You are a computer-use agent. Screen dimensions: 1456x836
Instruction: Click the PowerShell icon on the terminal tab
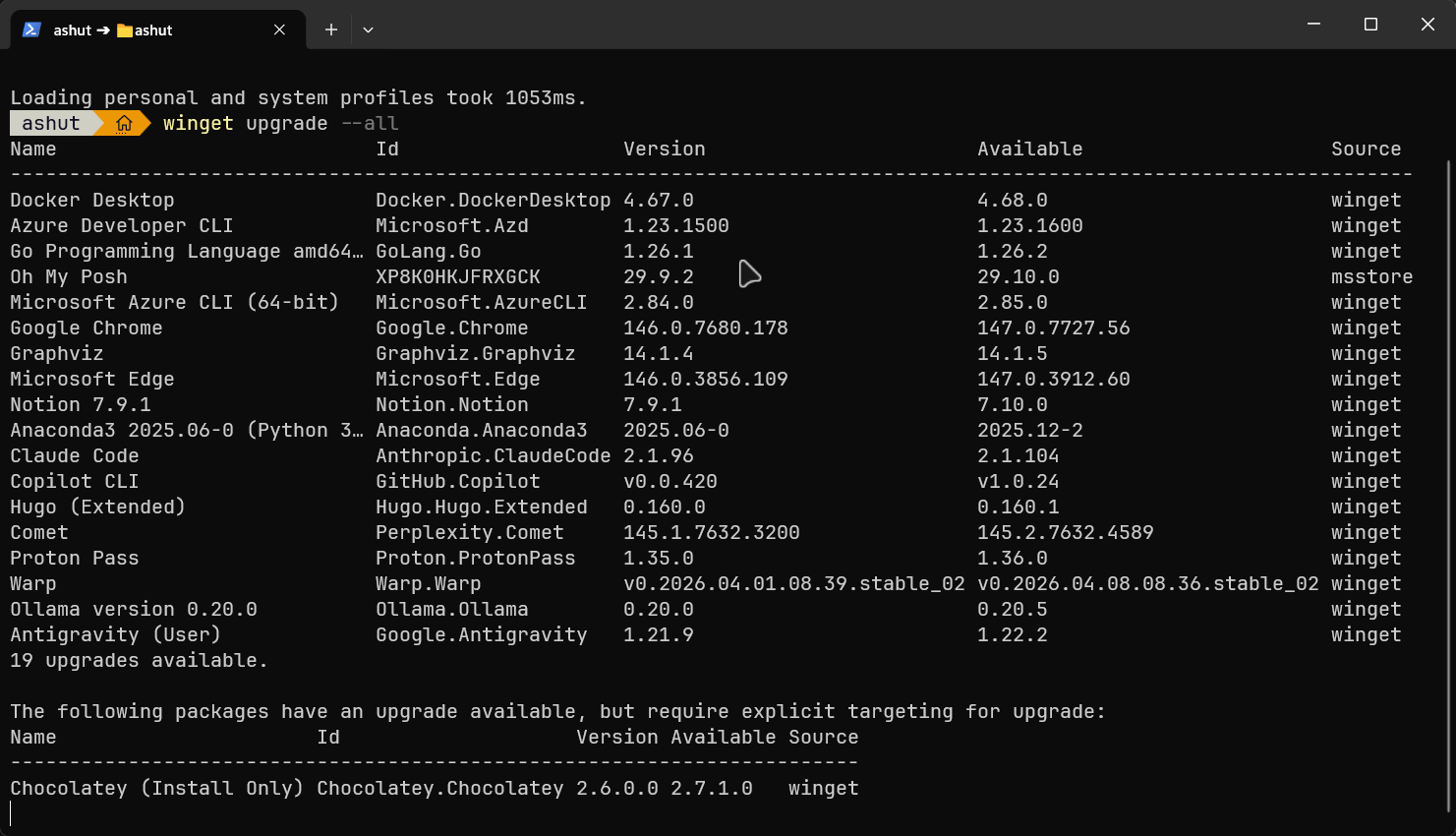(x=31, y=30)
